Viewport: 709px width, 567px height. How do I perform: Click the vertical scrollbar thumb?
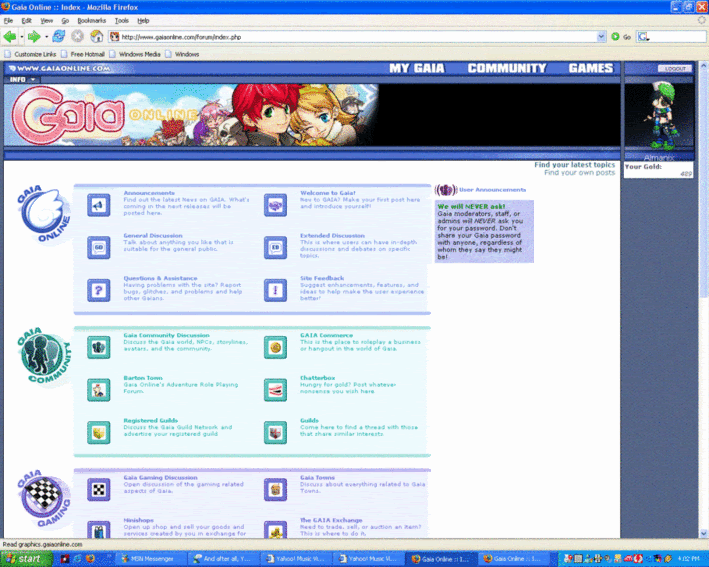coord(704,183)
